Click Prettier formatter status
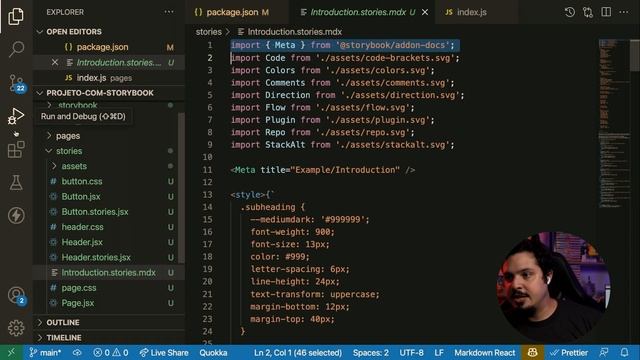Image resolution: width=640 pixels, height=360 pixels. tap(569, 353)
